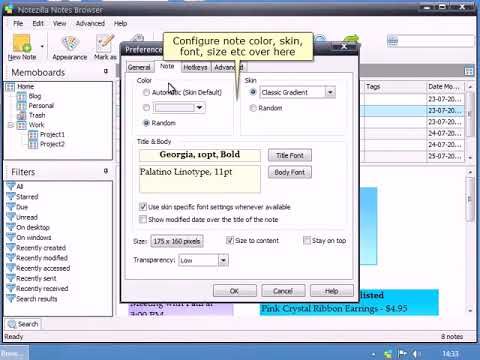Viewport: 480px width, 360px height.
Task: Open the Trash memoboard
Action: coord(37,115)
